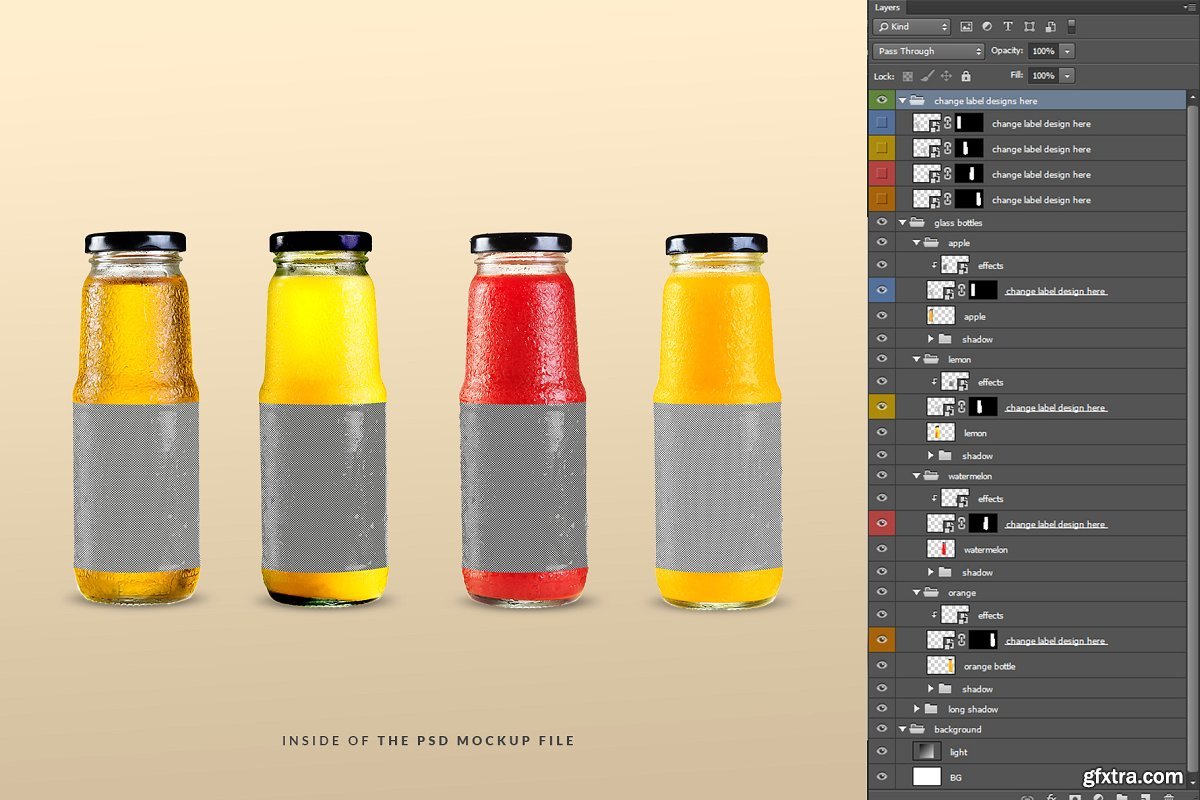Image resolution: width=1200 pixels, height=800 pixels.
Task: Click the shape layer filter icon
Action: click(x=1029, y=27)
